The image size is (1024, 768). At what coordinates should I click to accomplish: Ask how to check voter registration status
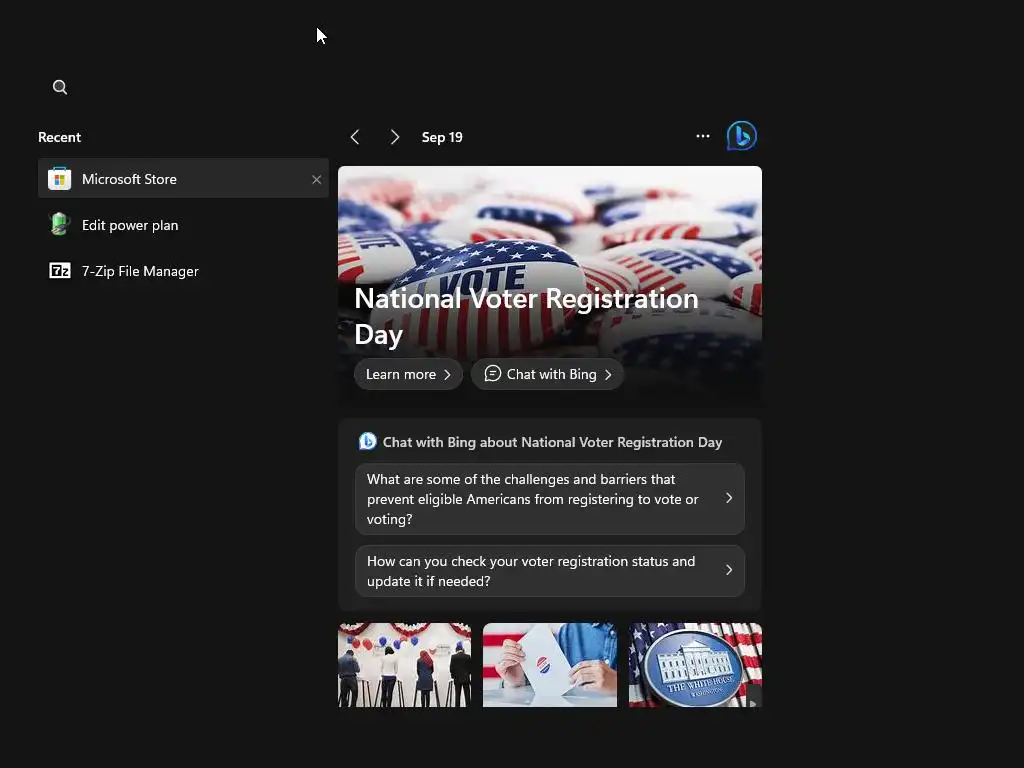click(x=549, y=571)
